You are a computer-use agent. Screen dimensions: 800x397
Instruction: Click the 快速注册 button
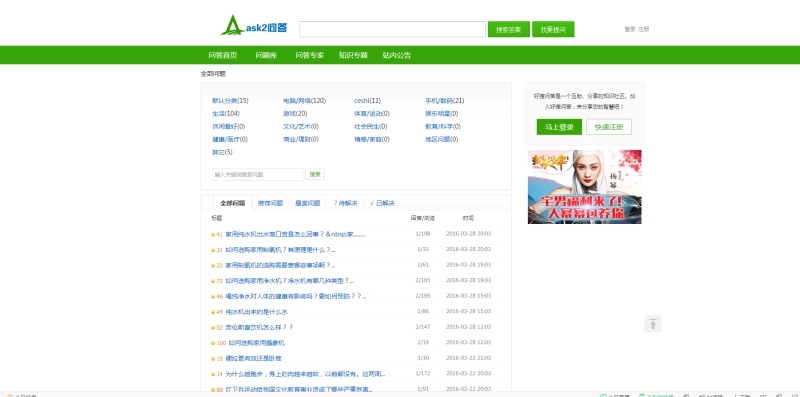(609, 127)
